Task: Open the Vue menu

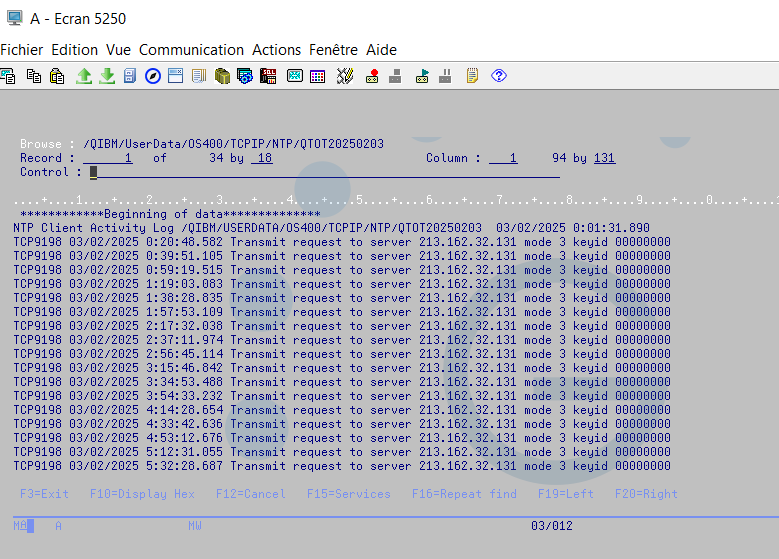Action: 118,50
